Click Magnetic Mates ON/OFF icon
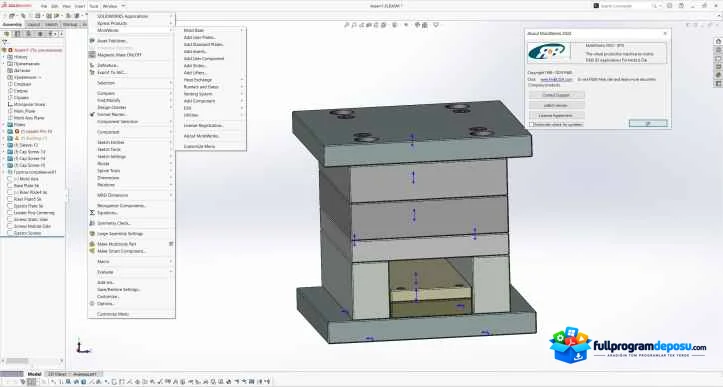This screenshot has width=723, height=387. 92,55
